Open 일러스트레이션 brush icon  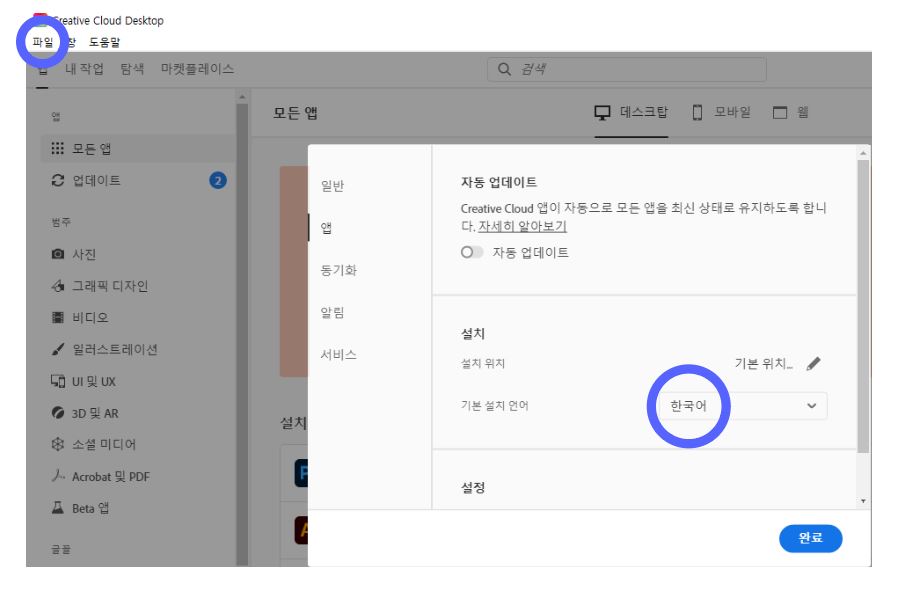(x=57, y=349)
